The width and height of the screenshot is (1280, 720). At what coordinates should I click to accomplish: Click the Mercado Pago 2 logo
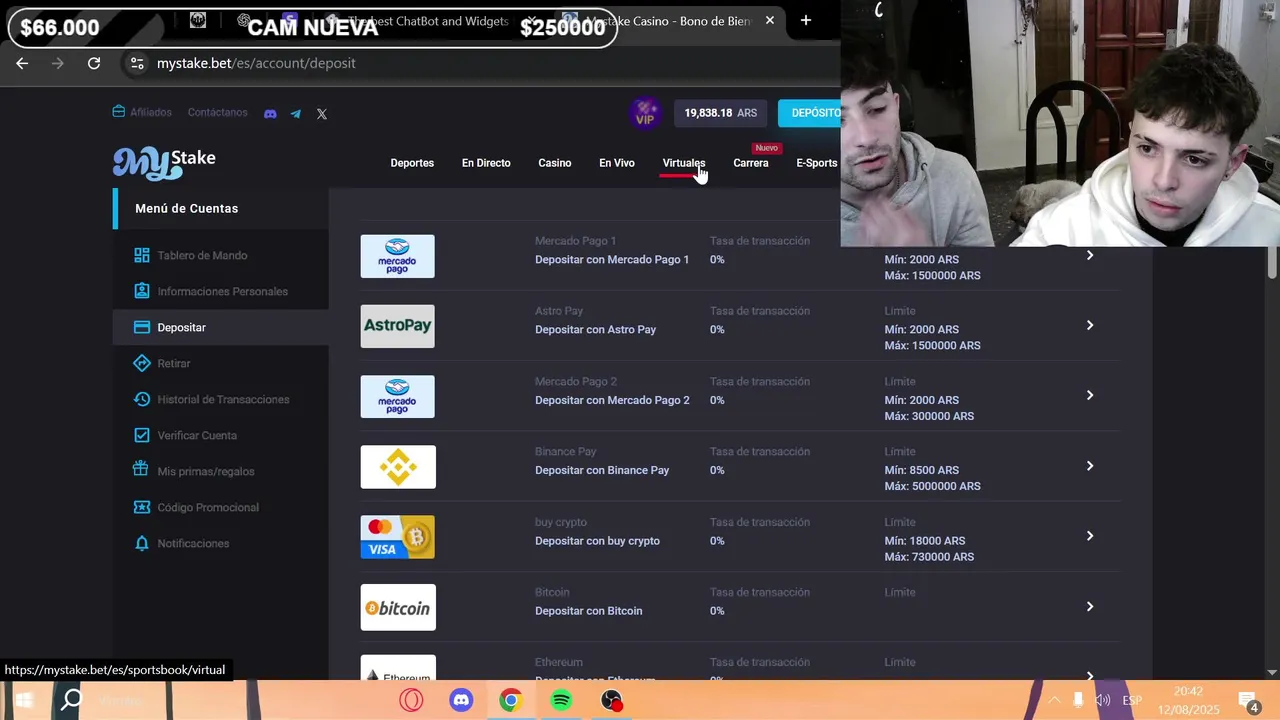pyautogui.click(x=397, y=396)
